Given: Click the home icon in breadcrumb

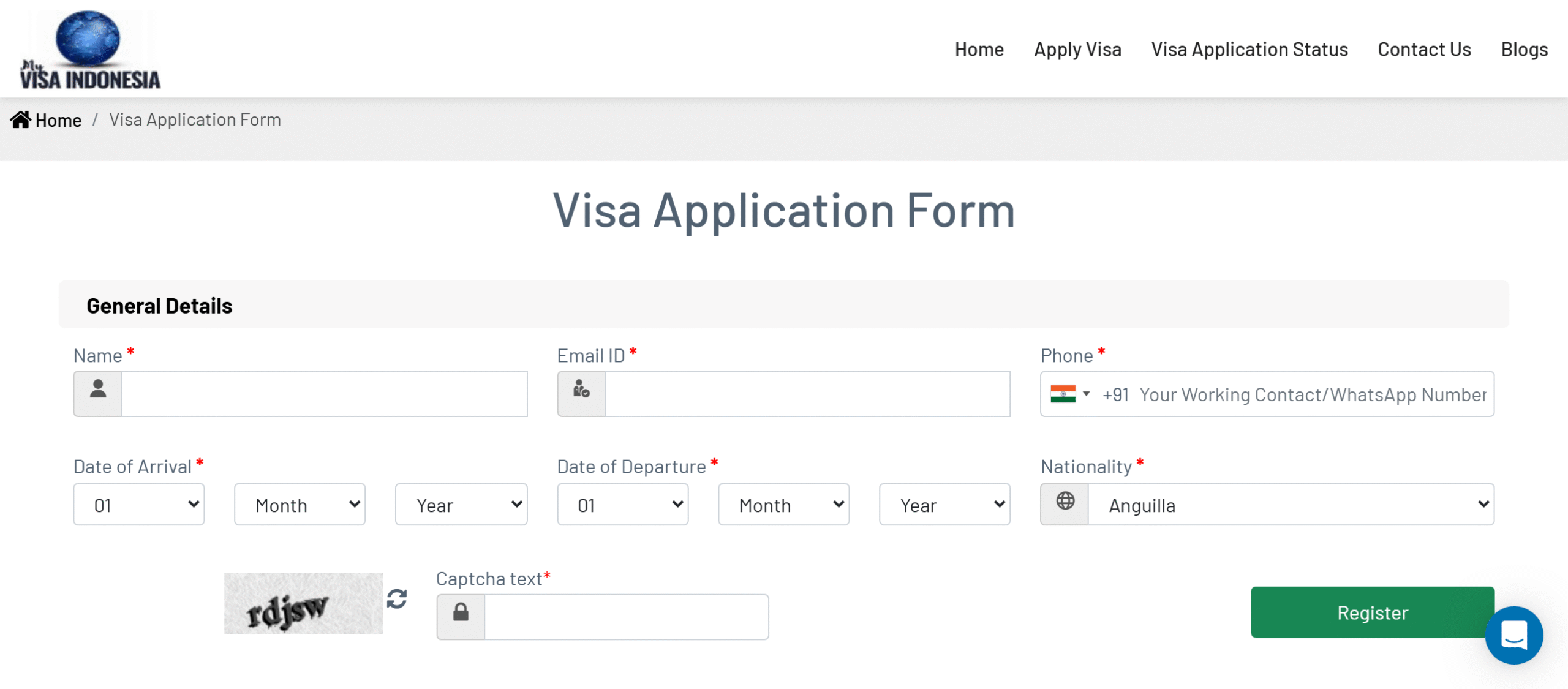Looking at the screenshot, I should click(20, 119).
